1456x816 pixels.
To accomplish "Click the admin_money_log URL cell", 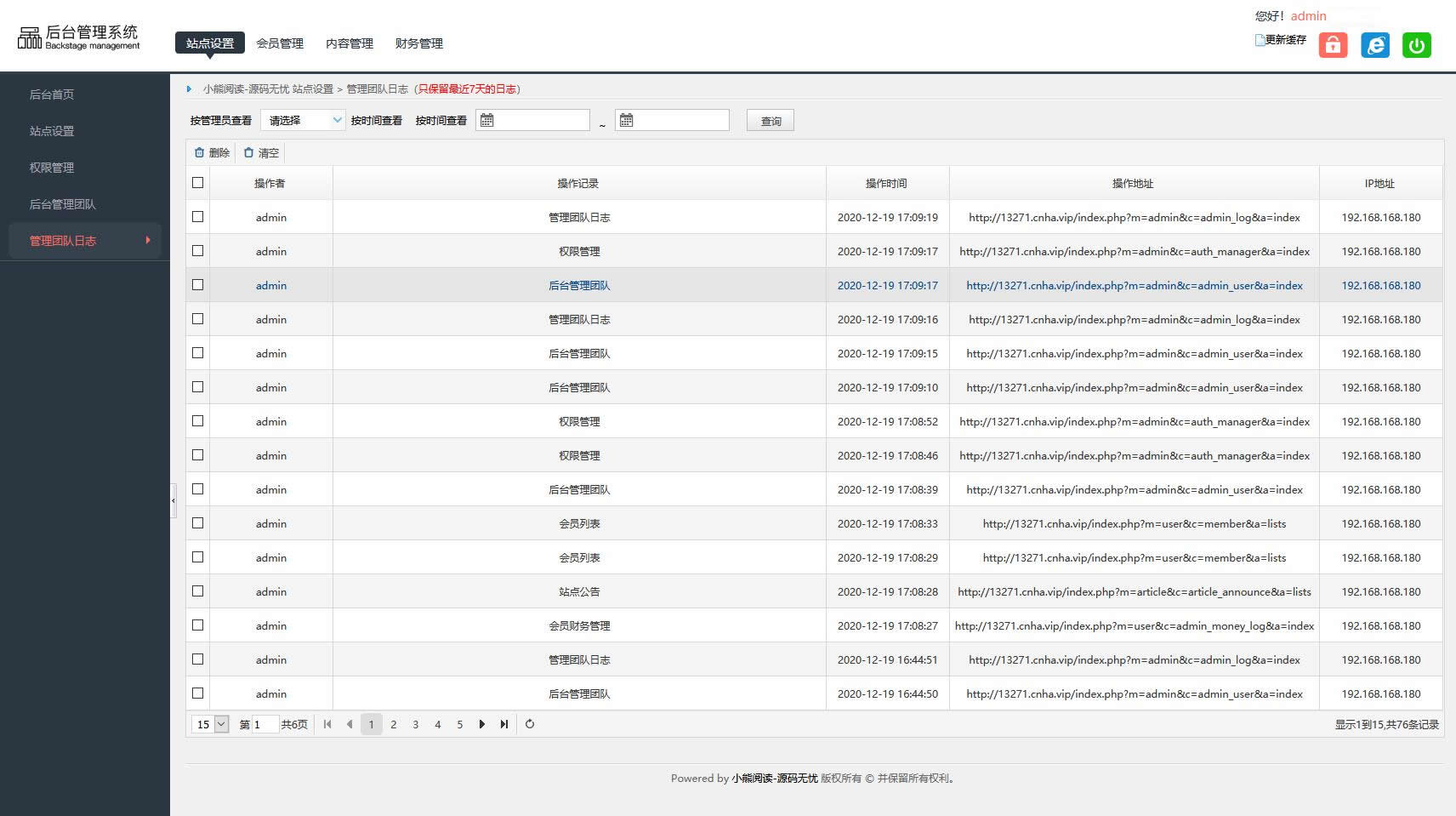I will point(1135,625).
